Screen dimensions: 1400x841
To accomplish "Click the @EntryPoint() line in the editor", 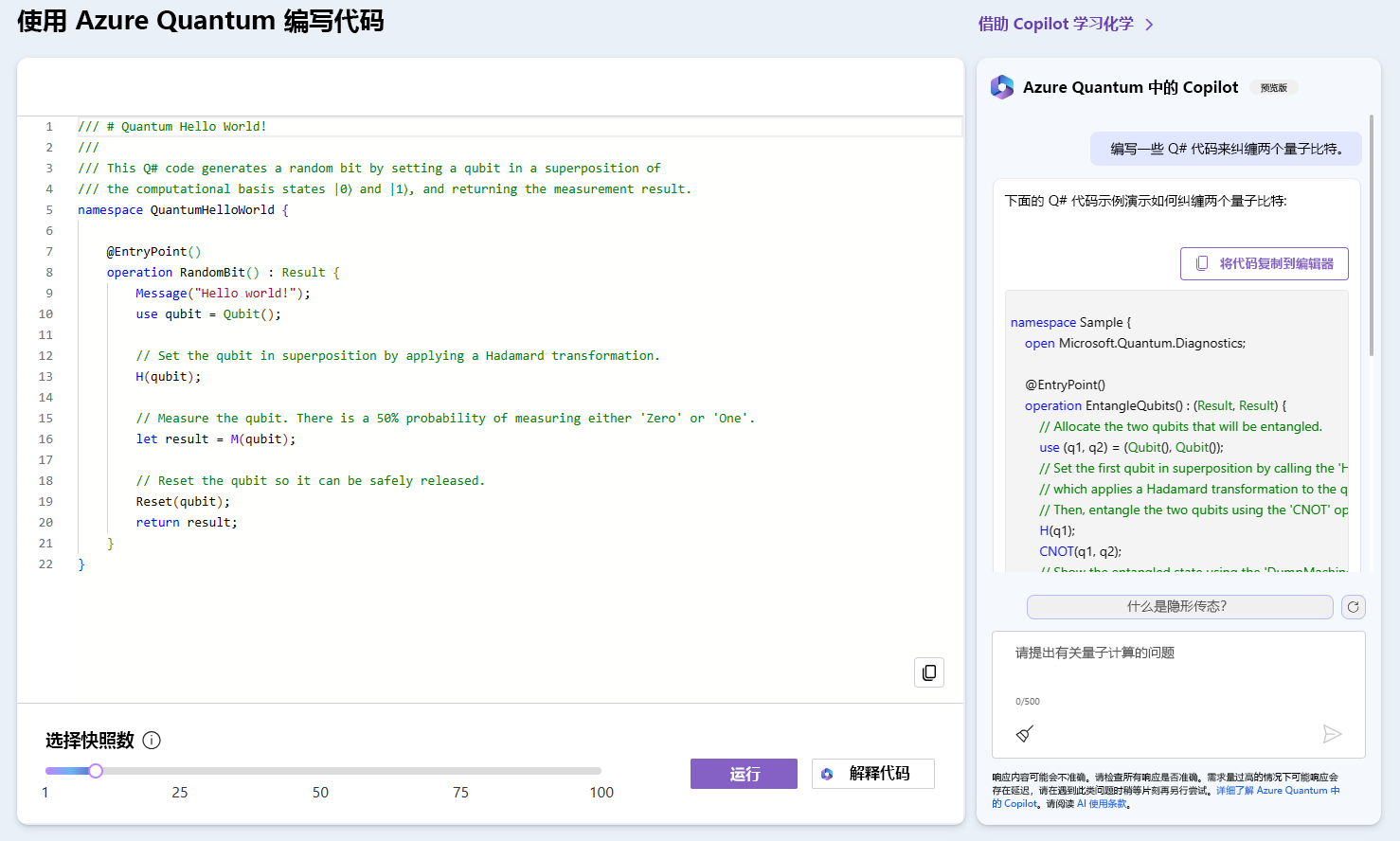I will point(153,252).
